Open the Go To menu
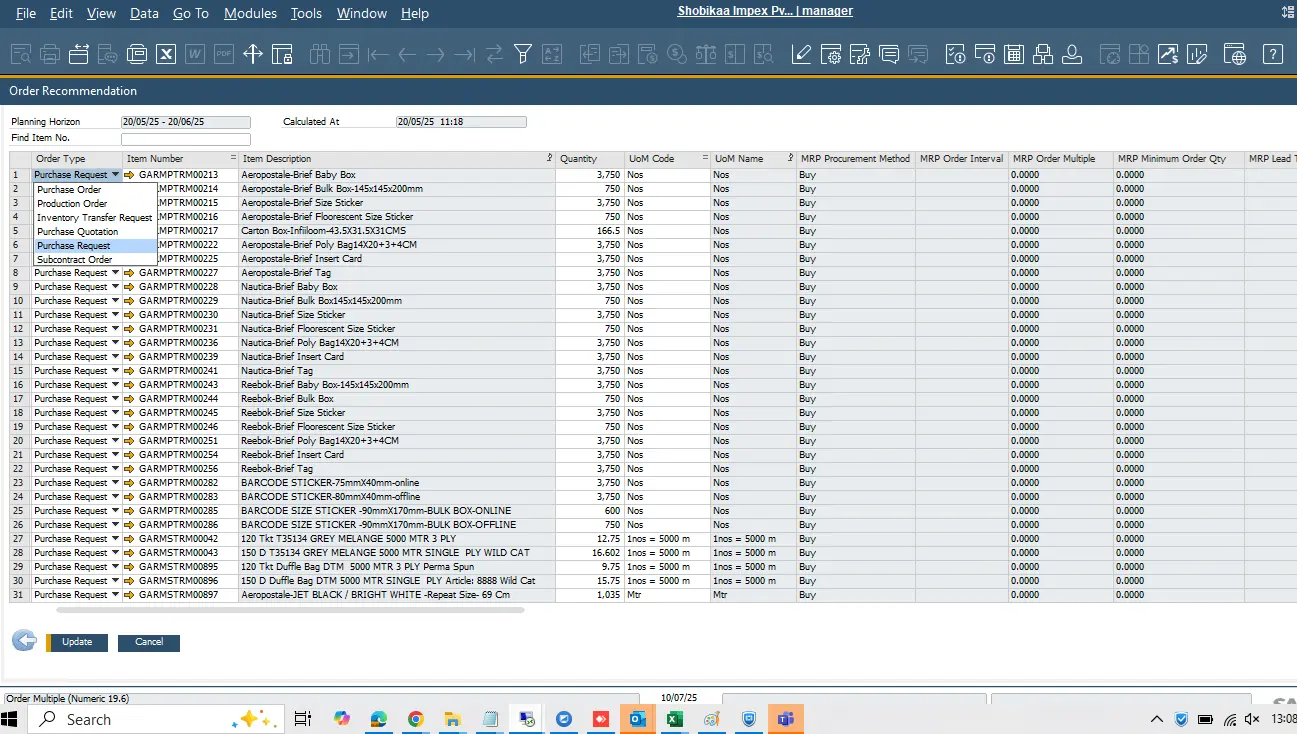The width and height of the screenshot is (1297, 734). [191, 13]
